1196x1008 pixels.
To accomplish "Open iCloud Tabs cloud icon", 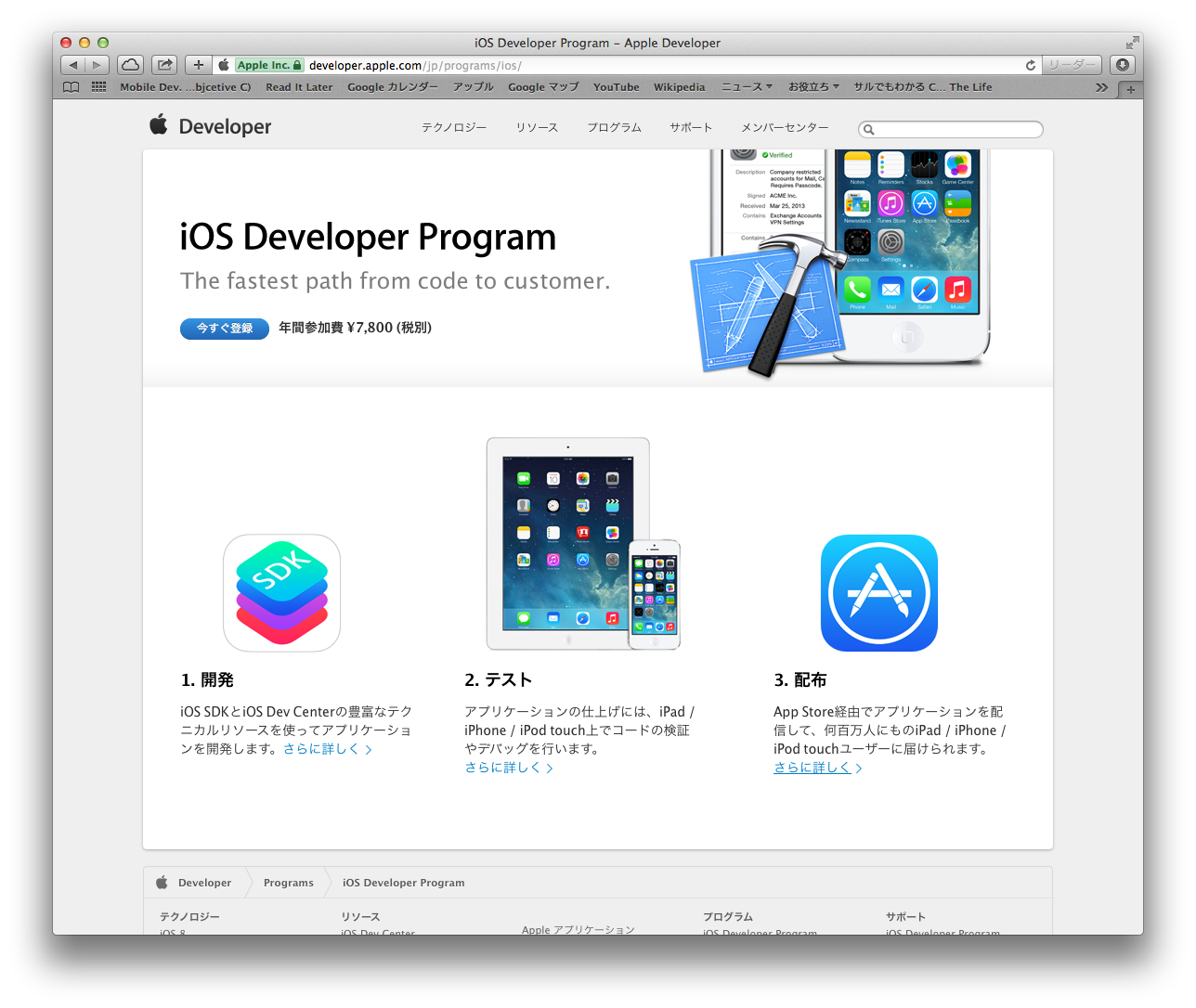I will point(131,65).
